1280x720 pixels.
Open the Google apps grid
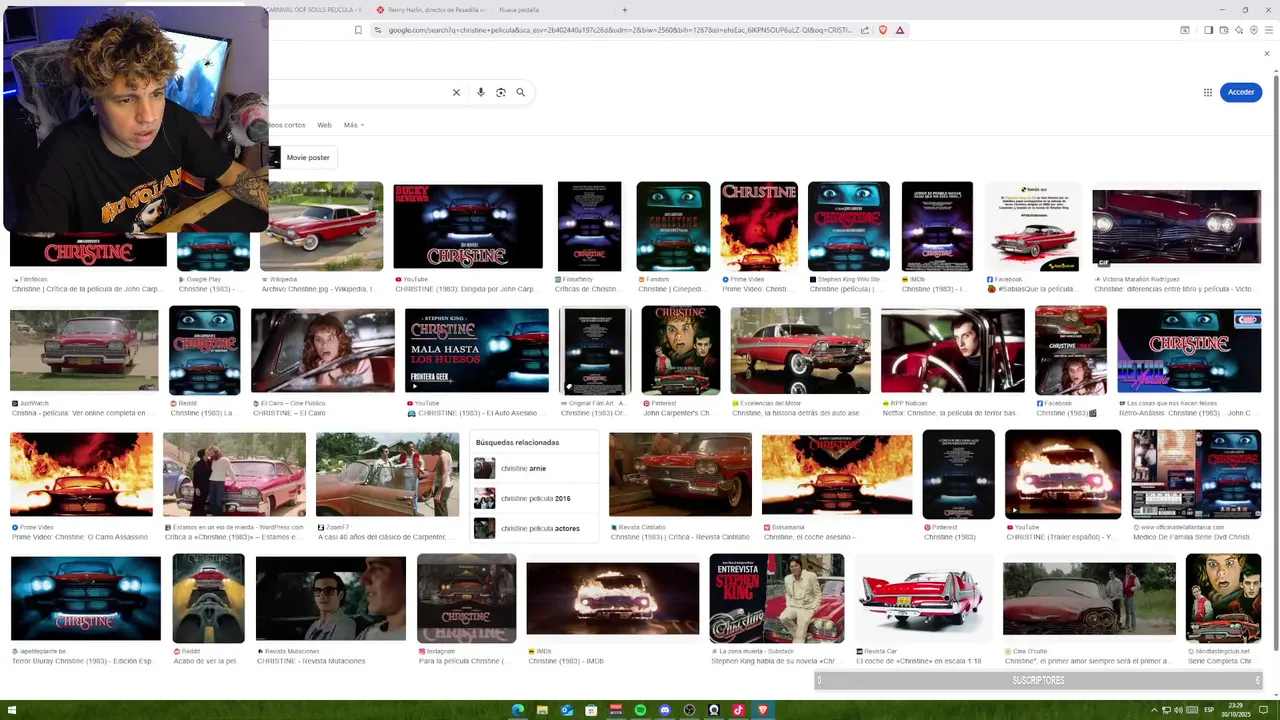1208,92
